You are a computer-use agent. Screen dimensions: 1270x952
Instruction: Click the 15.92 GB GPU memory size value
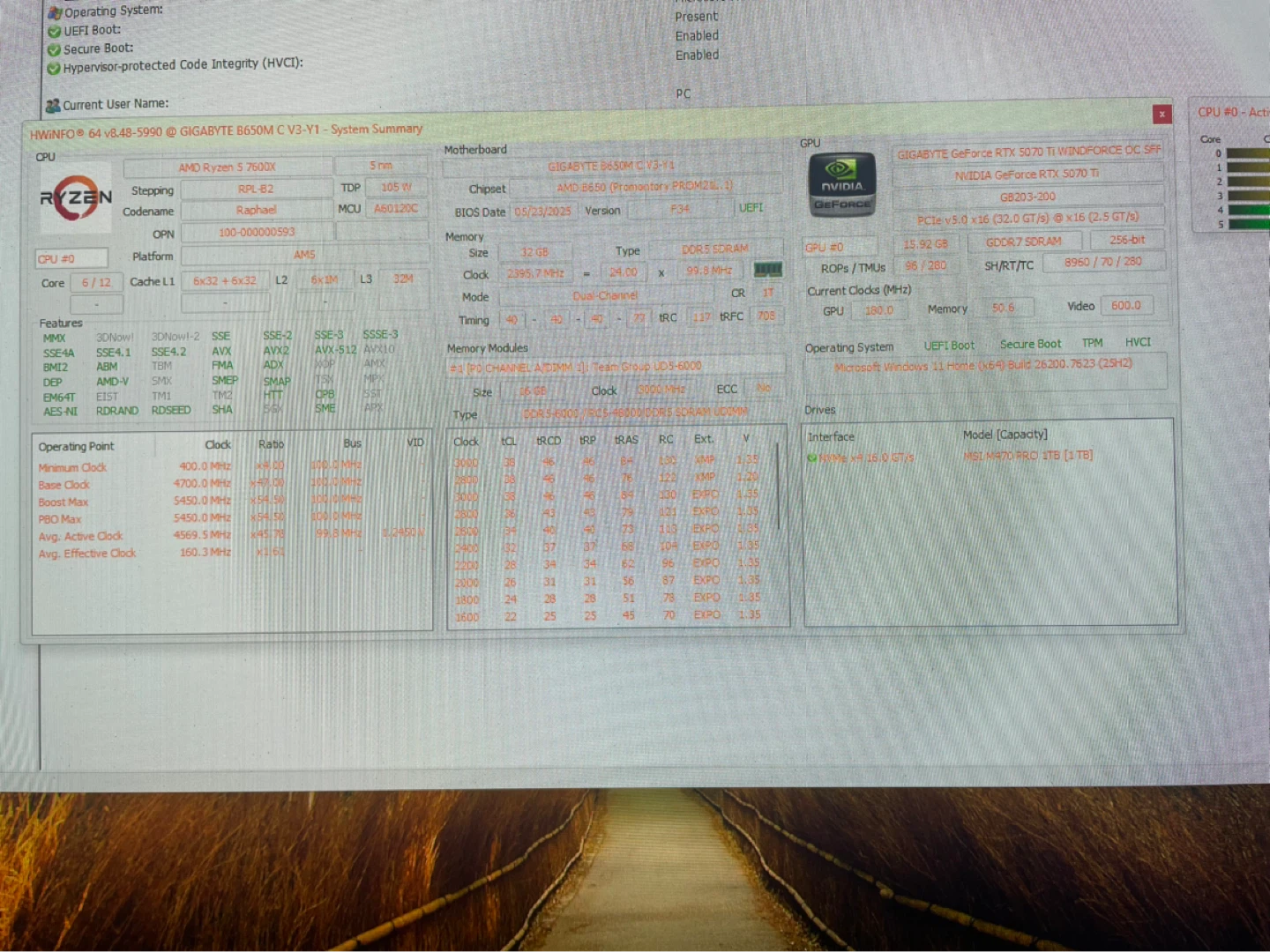[925, 244]
